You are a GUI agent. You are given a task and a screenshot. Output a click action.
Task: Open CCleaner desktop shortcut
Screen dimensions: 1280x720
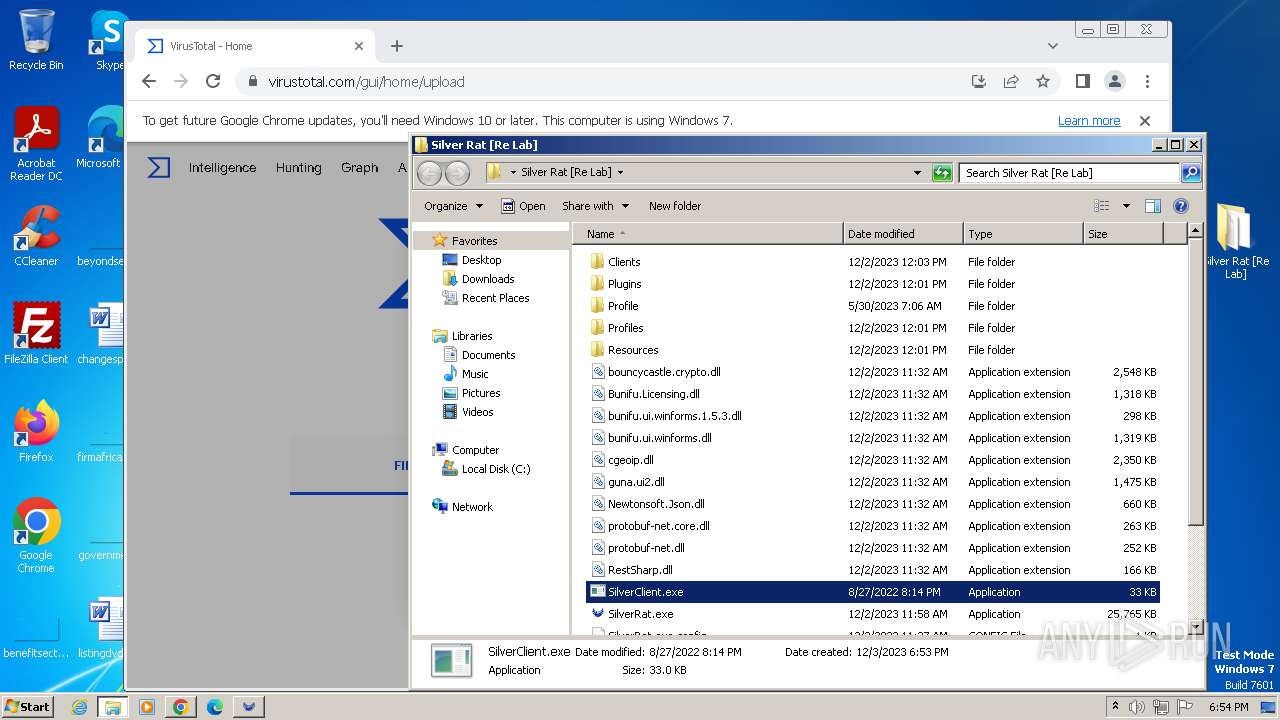point(36,236)
